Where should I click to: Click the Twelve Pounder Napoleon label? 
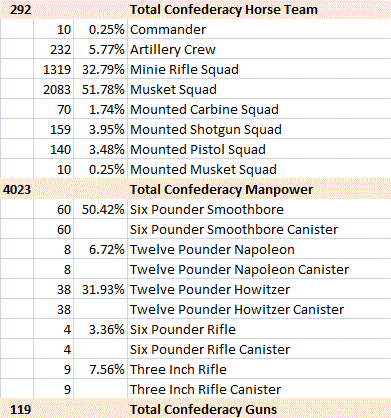[x=212, y=249]
